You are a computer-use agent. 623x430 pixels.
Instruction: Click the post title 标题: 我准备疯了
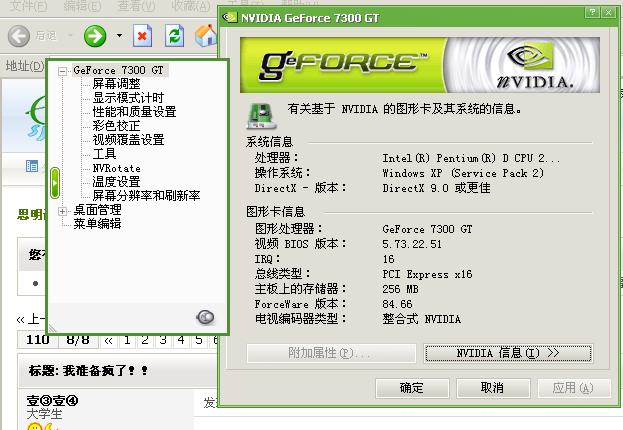coord(88,371)
